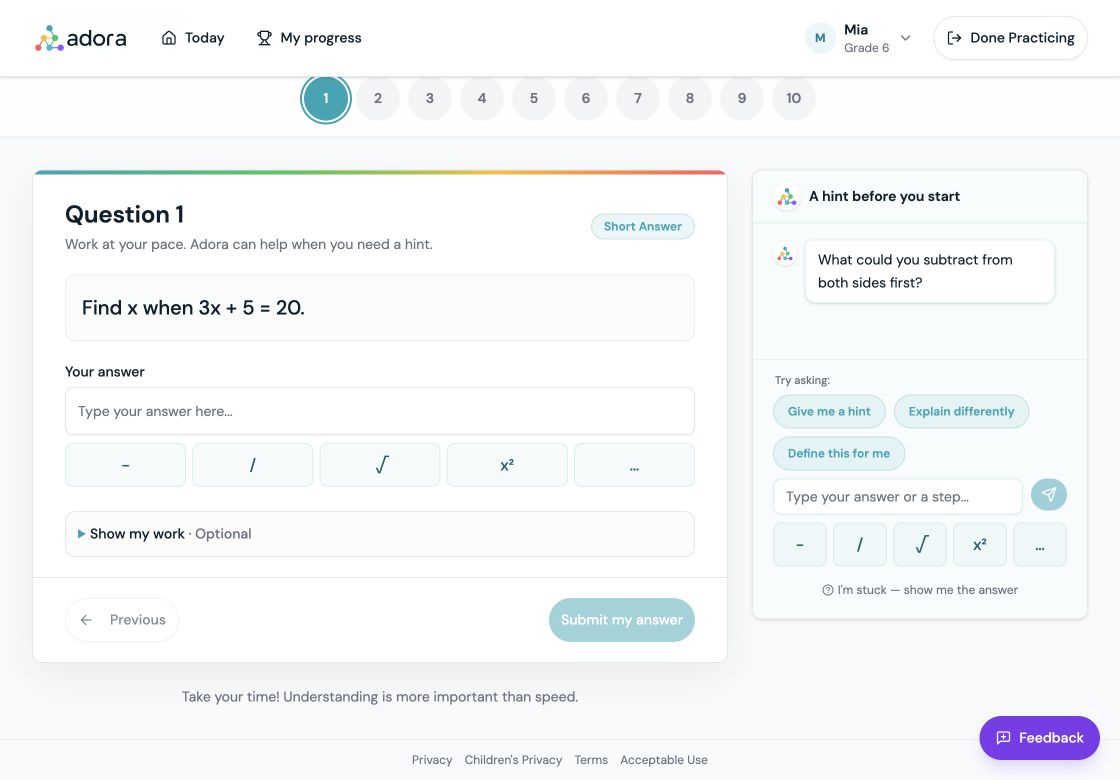
Task: Insert square root in chat panel
Action: click(x=920, y=545)
